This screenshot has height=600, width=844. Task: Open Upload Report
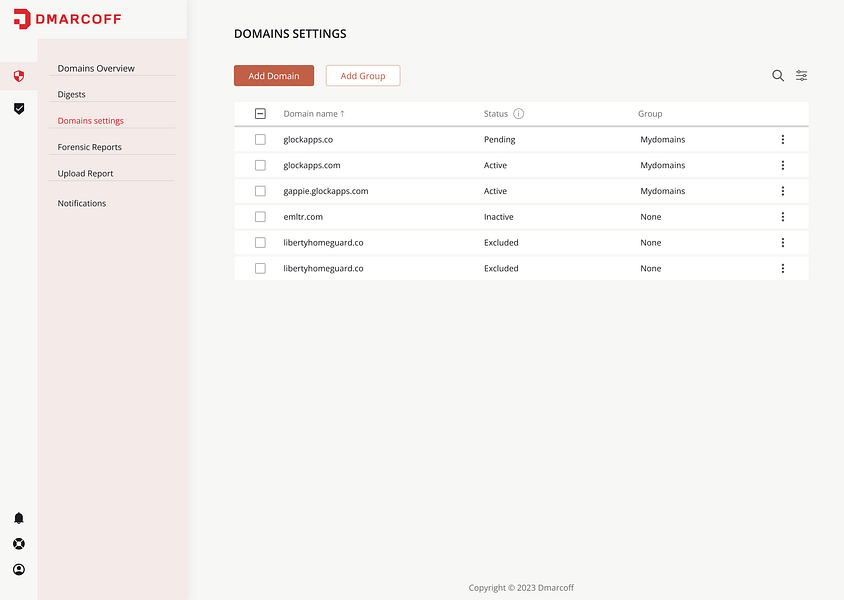(x=85, y=173)
